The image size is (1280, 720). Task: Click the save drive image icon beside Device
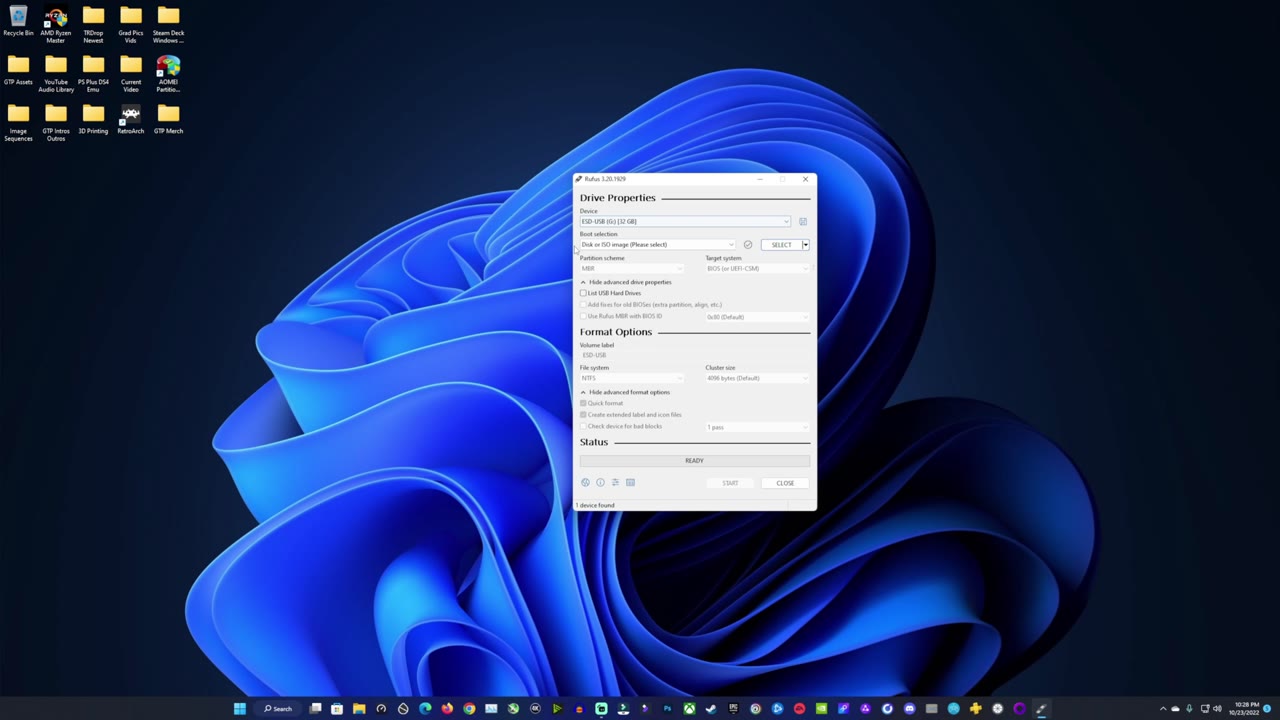(x=803, y=222)
